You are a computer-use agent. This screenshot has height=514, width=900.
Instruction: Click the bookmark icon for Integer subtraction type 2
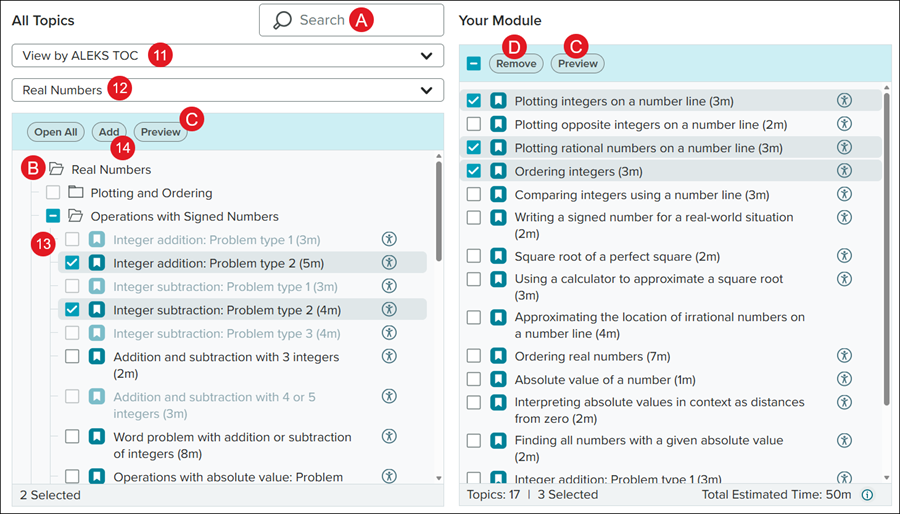click(x=97, y=310)
